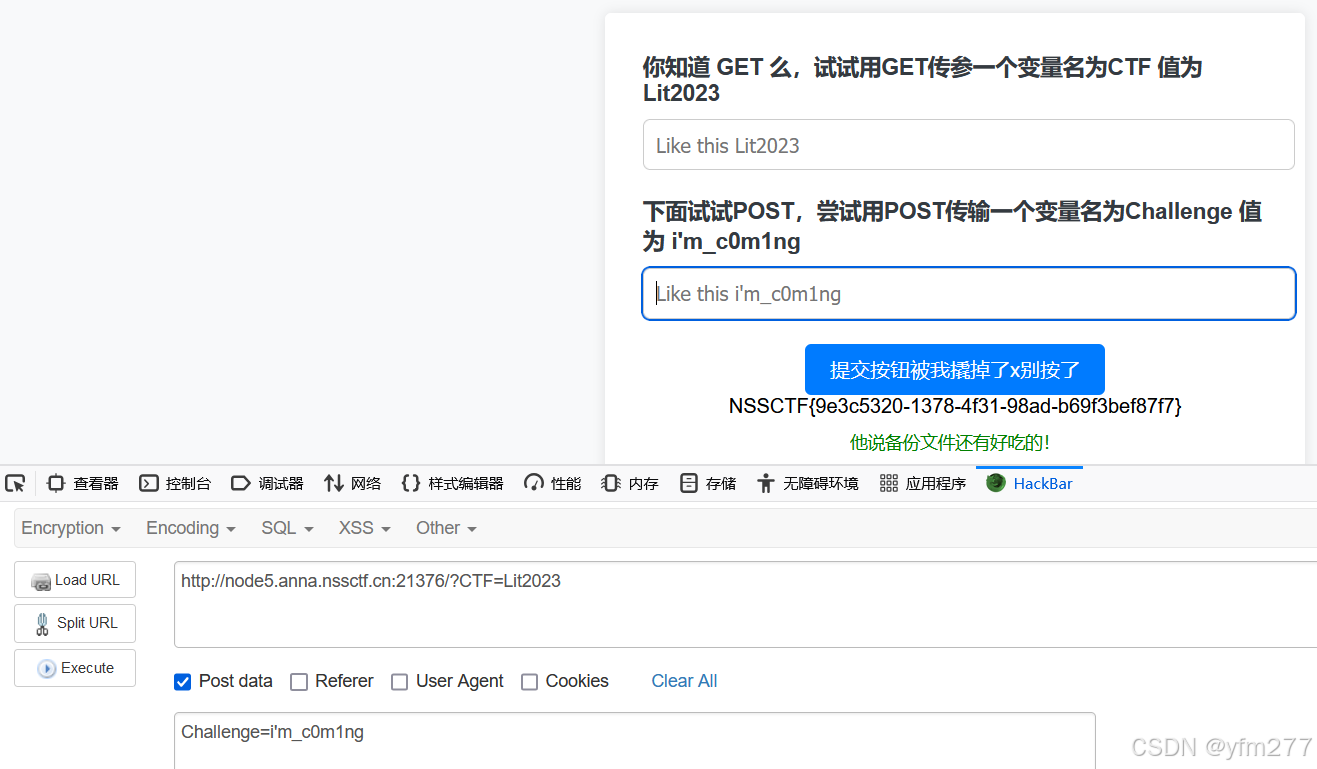Click the POST input field Like this i'm_c0m1ng

coord(968,294)
